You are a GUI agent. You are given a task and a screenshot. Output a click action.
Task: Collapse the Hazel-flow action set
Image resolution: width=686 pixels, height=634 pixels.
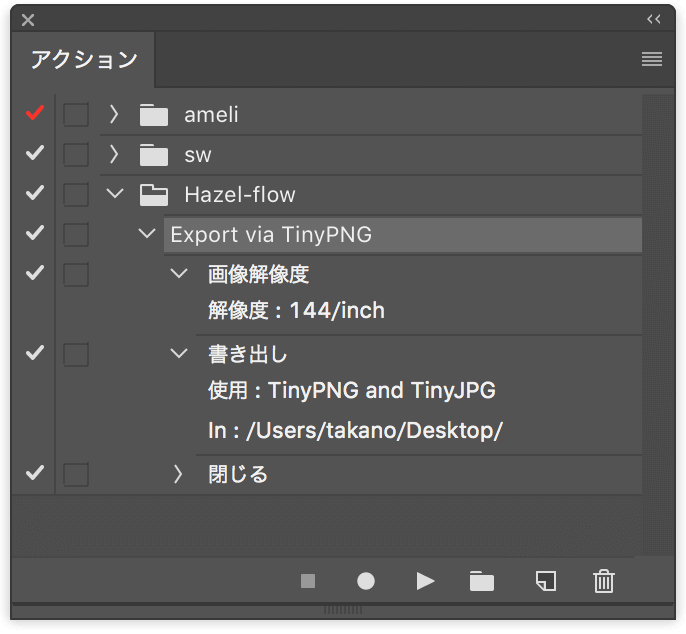tap(115, 193)
